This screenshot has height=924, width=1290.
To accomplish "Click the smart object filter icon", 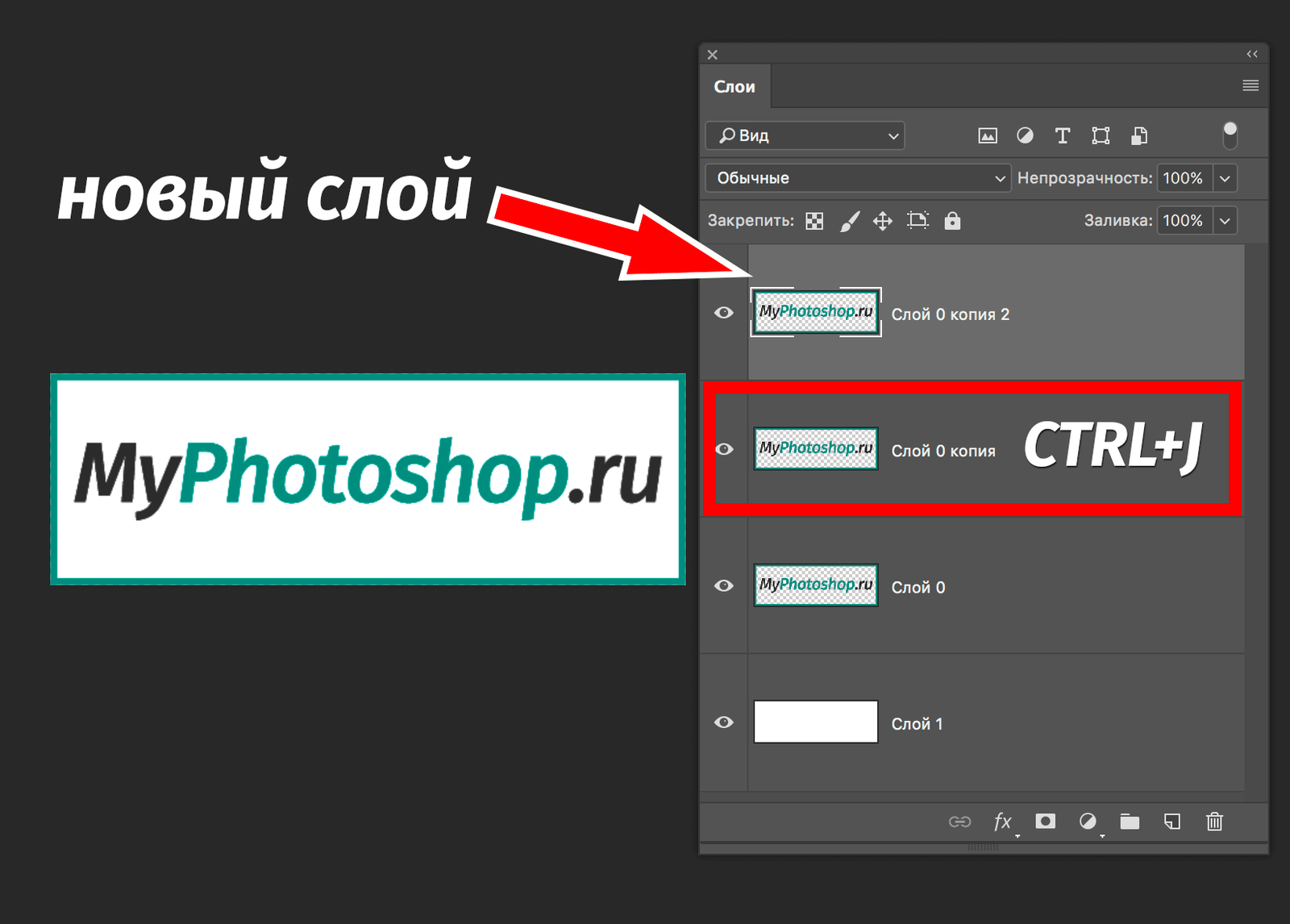I will click(x=1139, y=135).
